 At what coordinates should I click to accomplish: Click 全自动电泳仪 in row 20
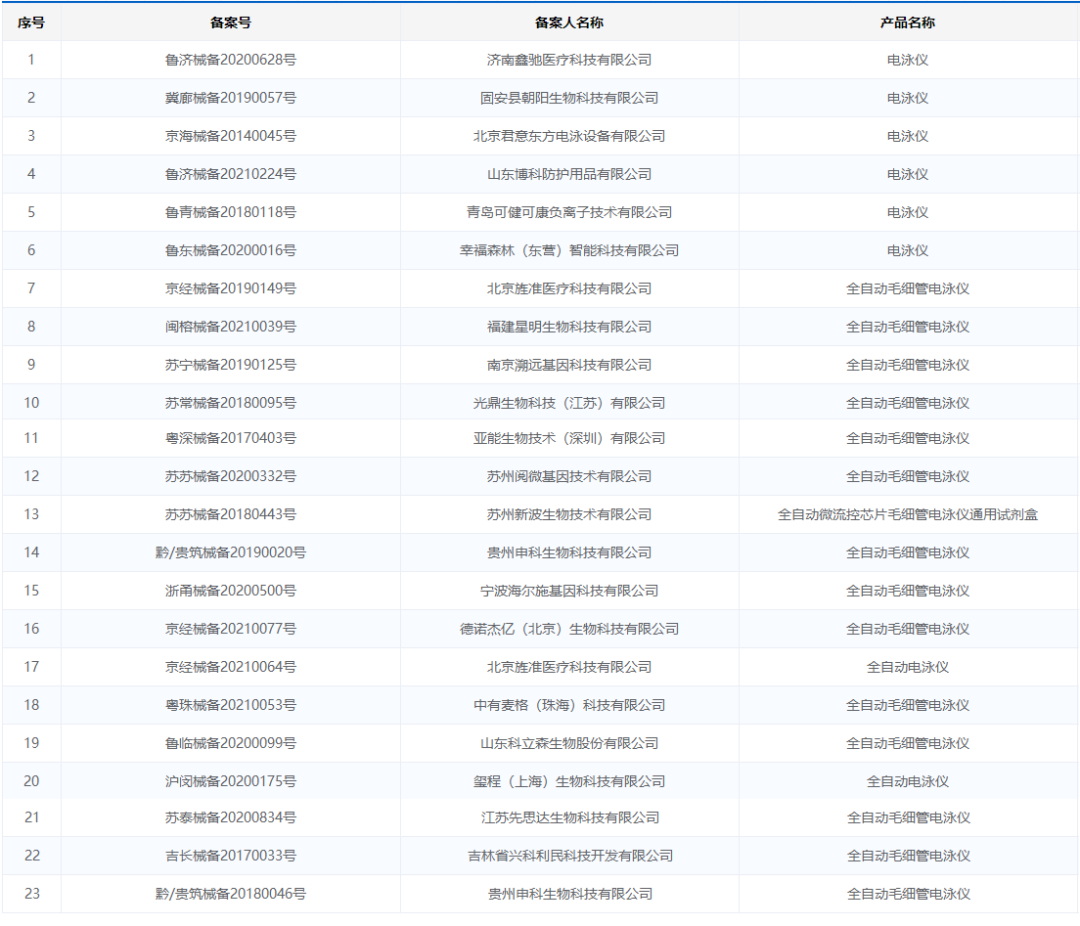[907, 781]
